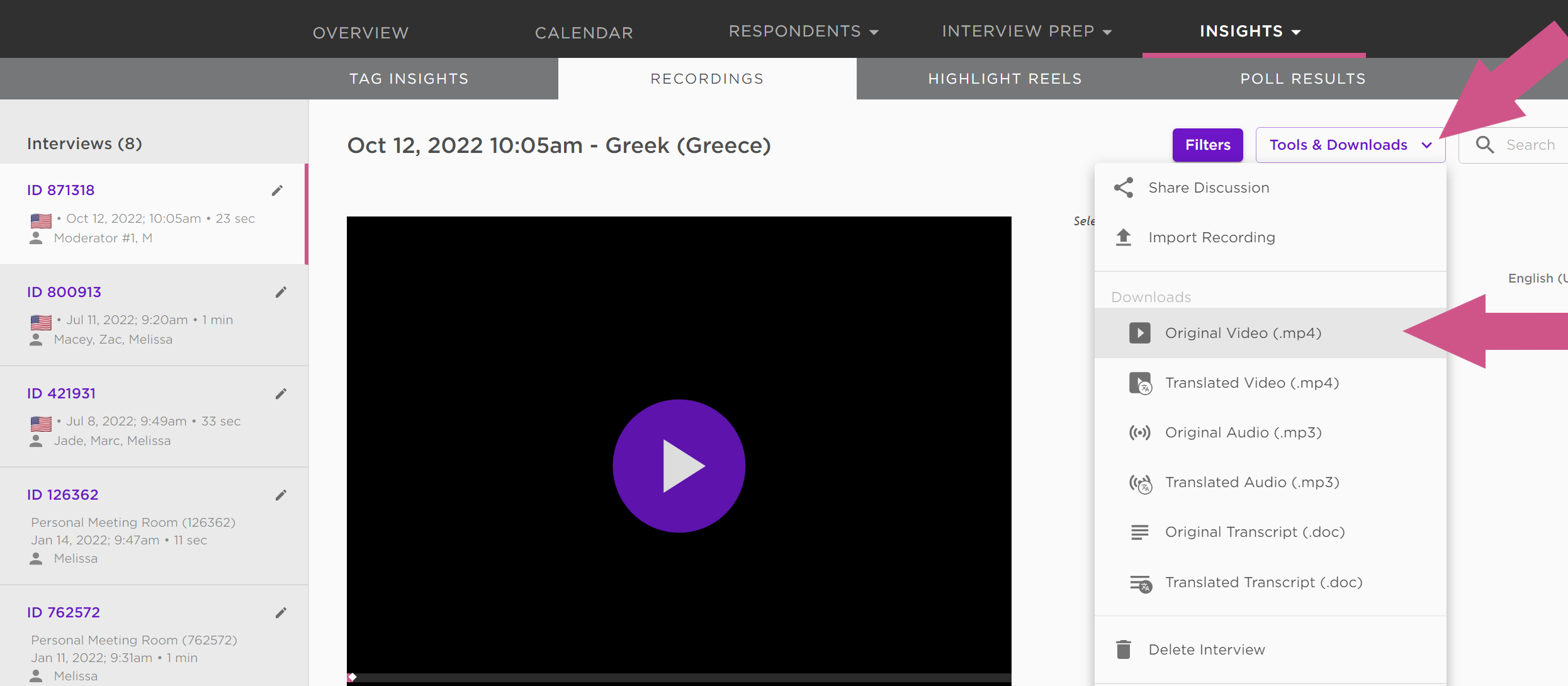Download Original Video (.mp4)

tap(1270, 333)
